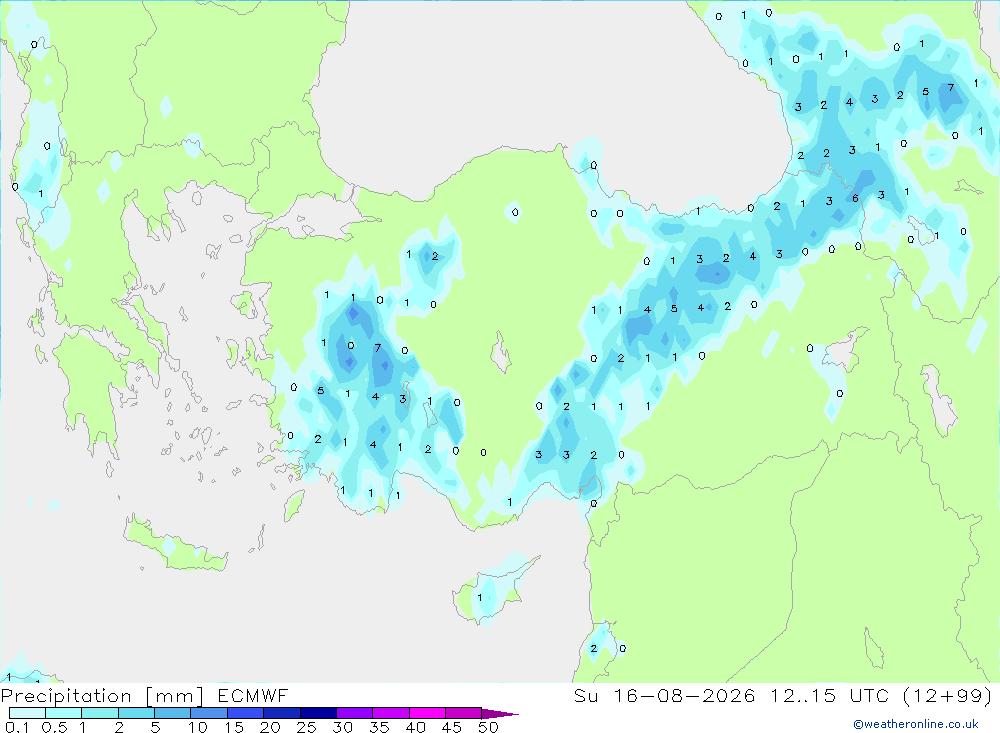The width and height of the screenshot is (1000, 733).
Task: Choose the 25–30 mm navy legend swatch
Action: (318, 713)
